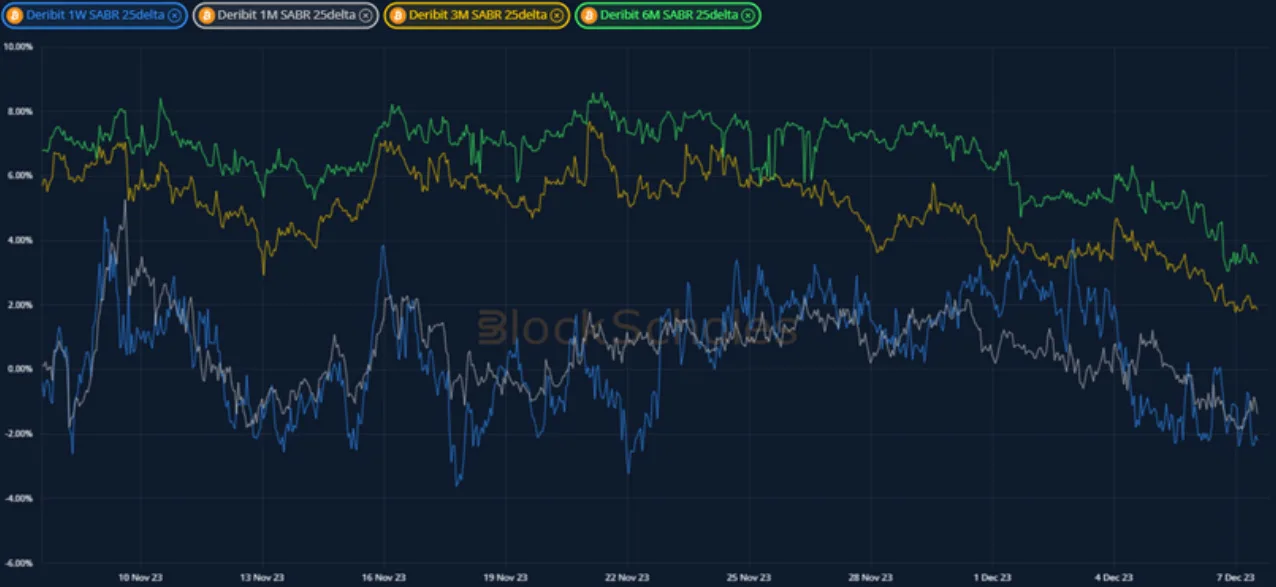This screenshot has height=587, width=1276.
Task: Remove the Deribit 1M SABR 25delta series
Action: (365, 15)
